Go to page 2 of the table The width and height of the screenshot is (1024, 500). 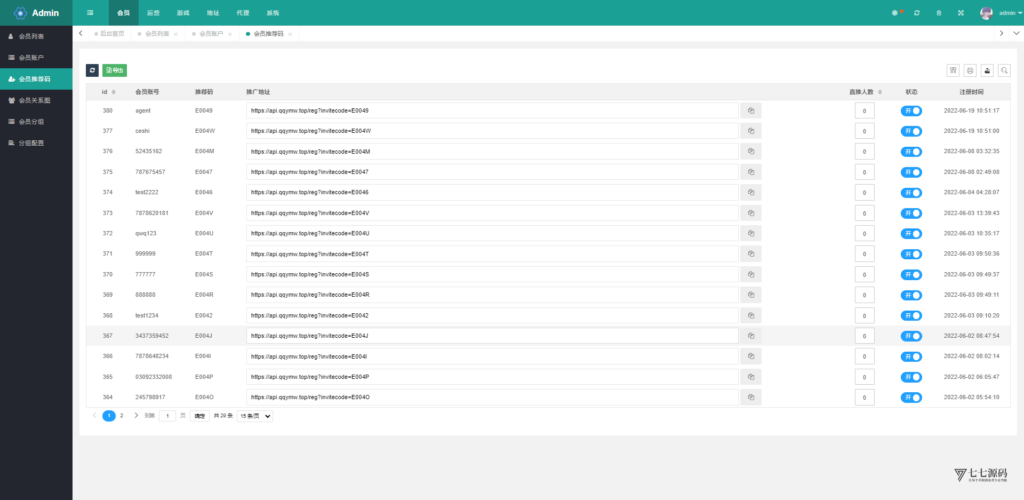[x=122, y=415]
